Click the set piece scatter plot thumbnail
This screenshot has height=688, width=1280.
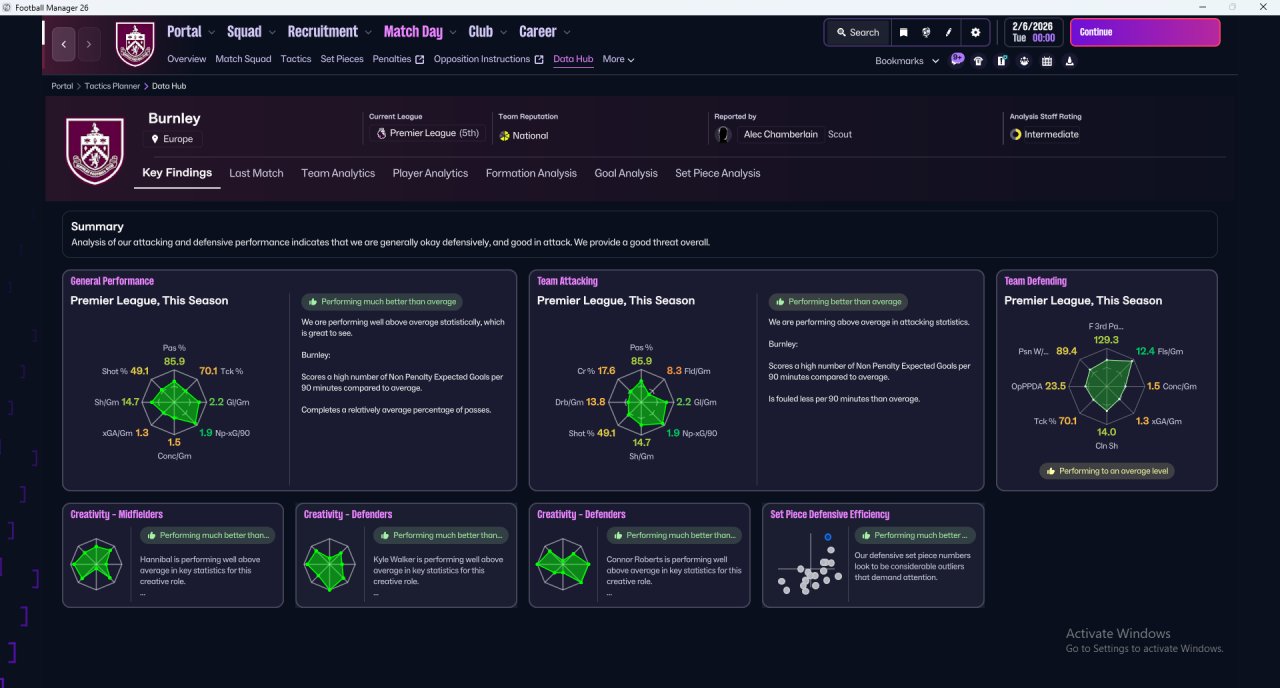(808, 565)
